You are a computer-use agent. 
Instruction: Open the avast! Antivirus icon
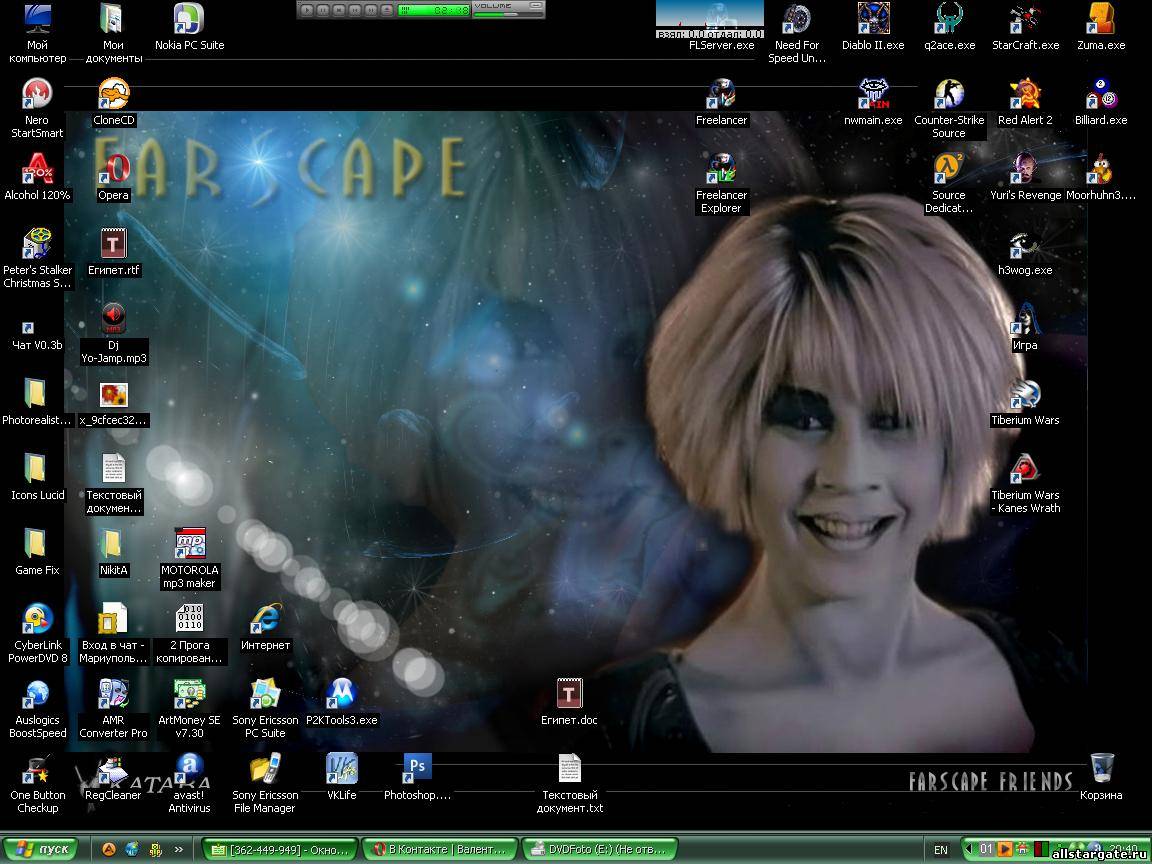point(189,770)
